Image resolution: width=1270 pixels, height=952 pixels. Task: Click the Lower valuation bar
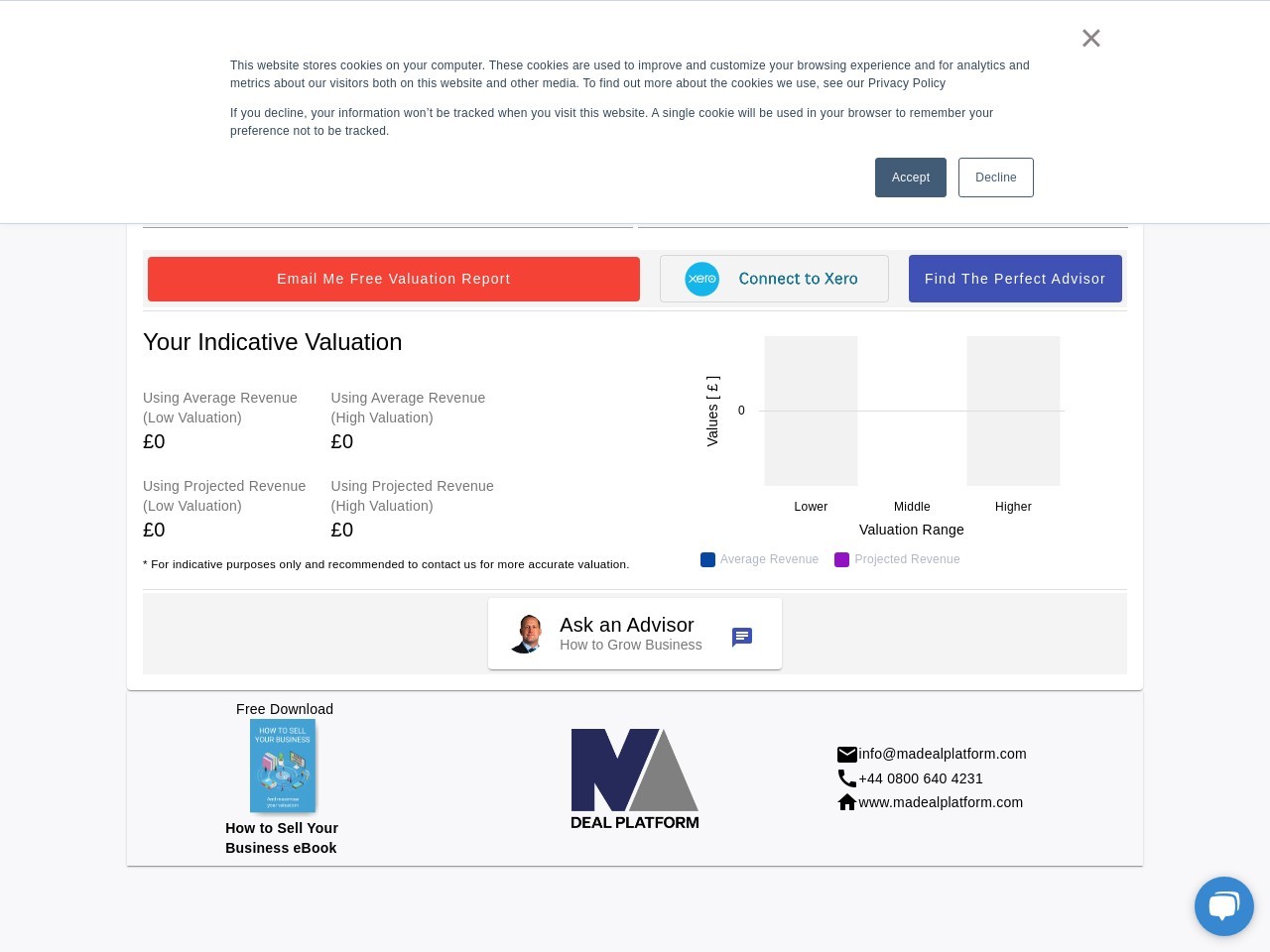[x=811, y=411]
